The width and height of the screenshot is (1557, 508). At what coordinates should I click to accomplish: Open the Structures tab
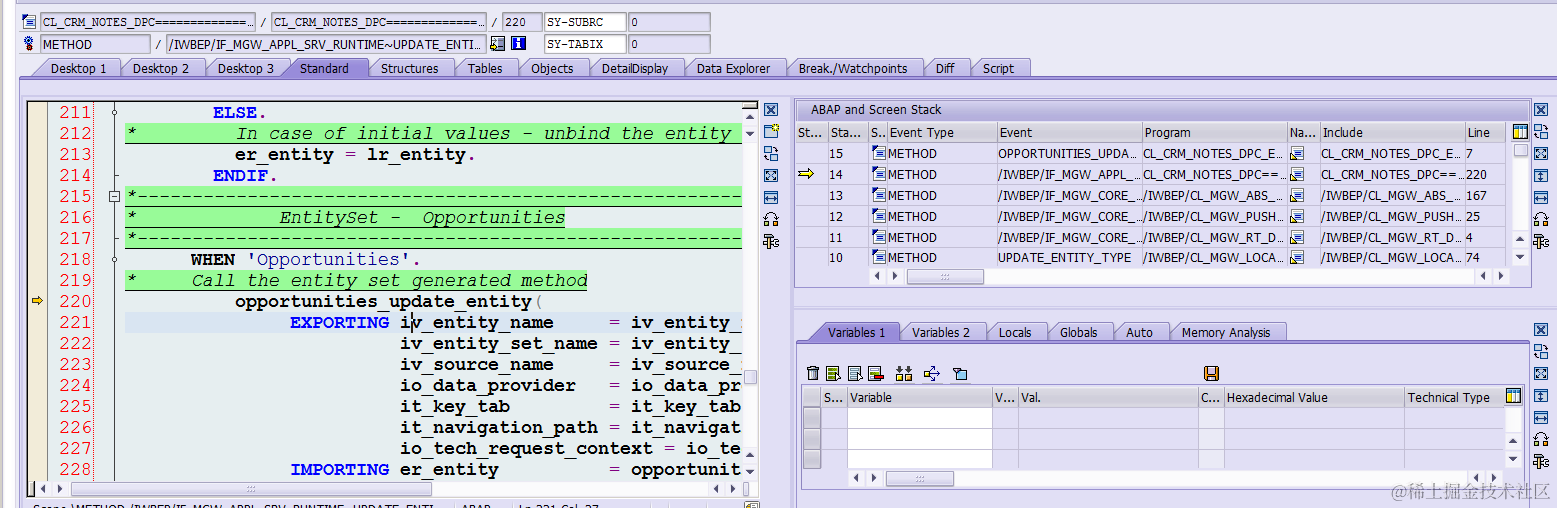coord(410,68)
